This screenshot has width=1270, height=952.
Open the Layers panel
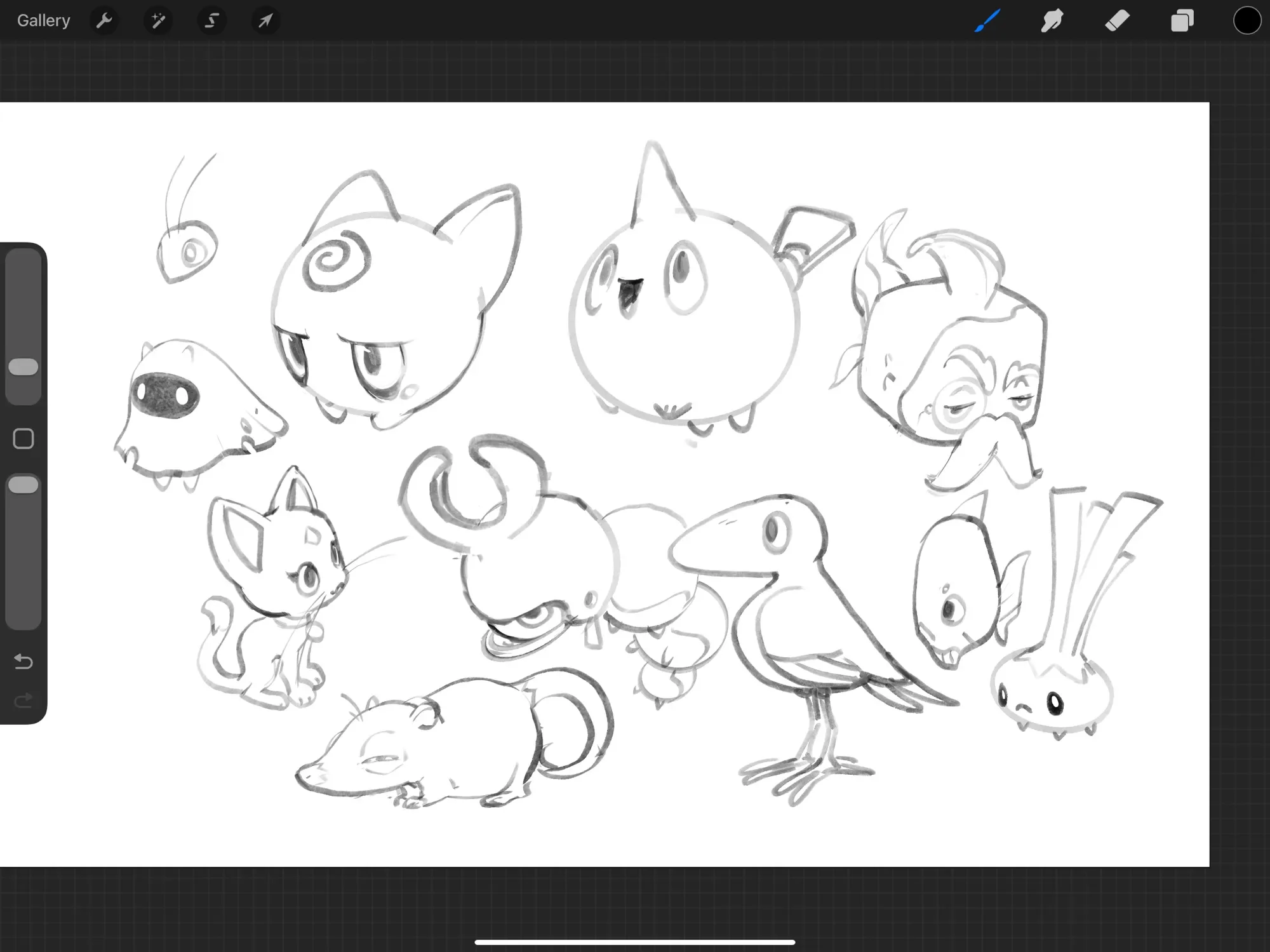coord(1182,21)
